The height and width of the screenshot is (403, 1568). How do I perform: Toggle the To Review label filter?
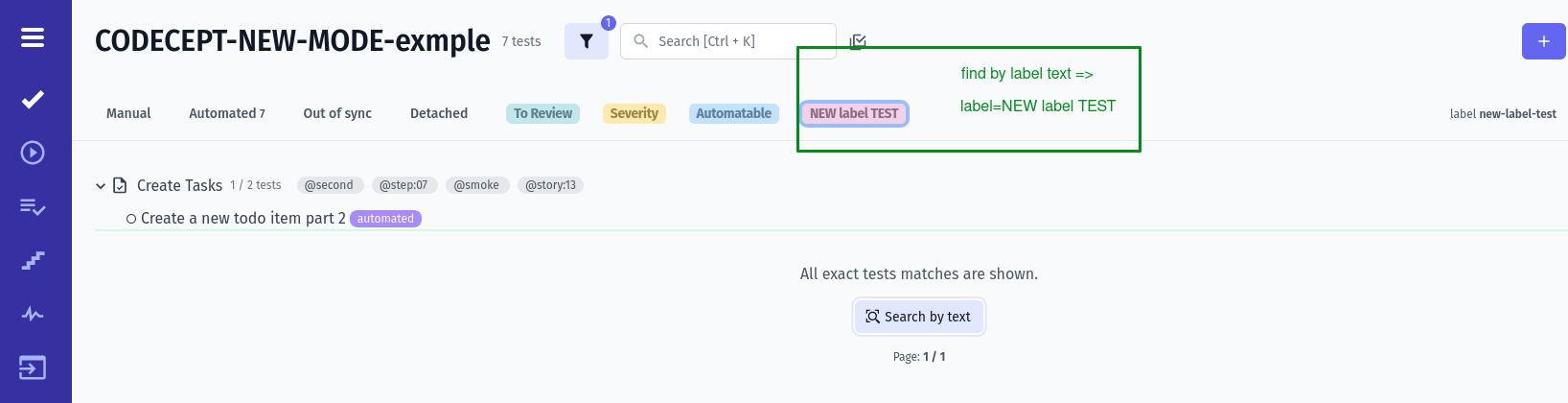(x=542, y=113)
